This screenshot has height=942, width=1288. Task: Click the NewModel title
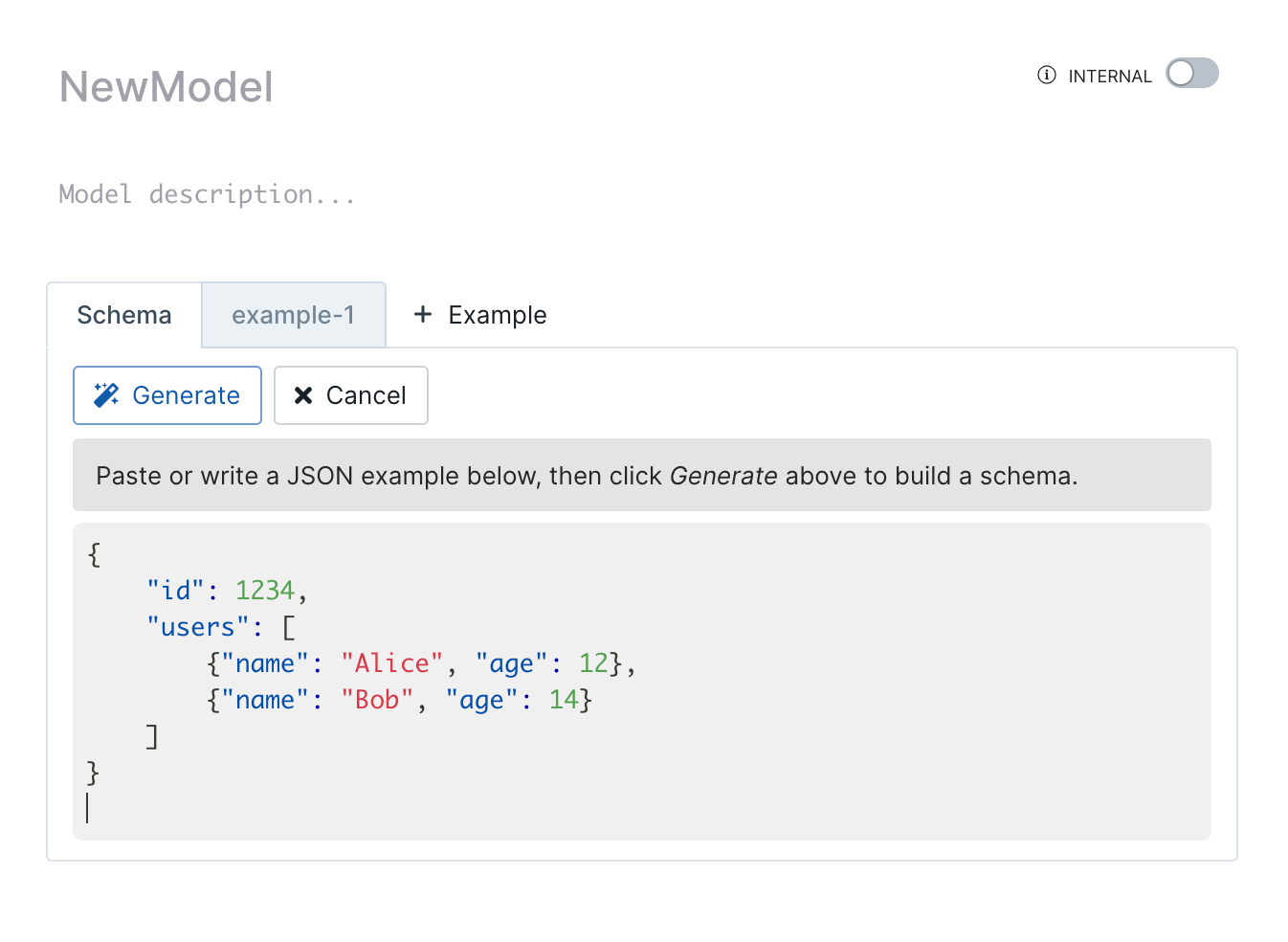pyautogui.click(x=166, y=87)
